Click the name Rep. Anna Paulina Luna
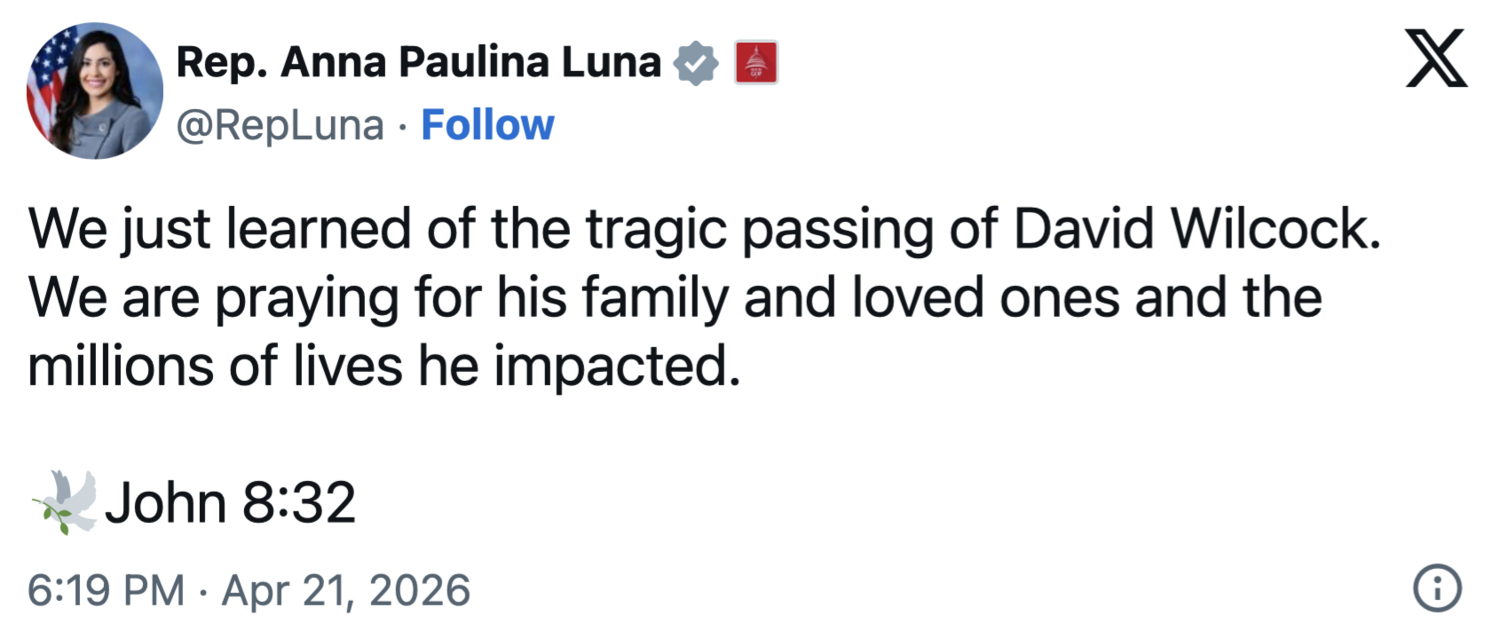 (x=419, y=63)
